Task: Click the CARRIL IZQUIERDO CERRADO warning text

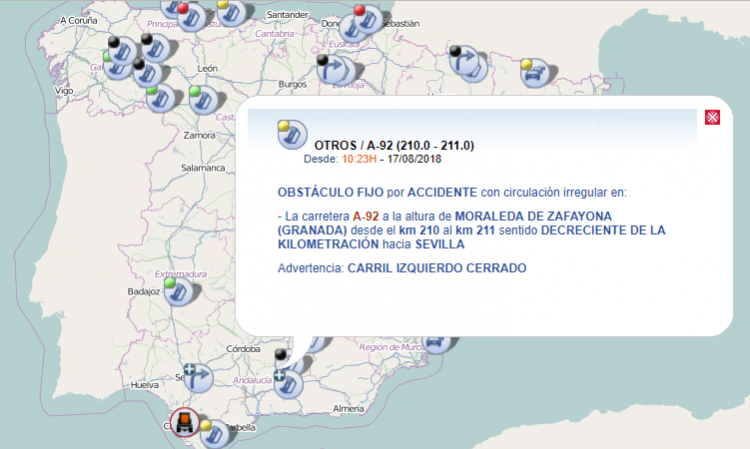Action: click(436, 268)
